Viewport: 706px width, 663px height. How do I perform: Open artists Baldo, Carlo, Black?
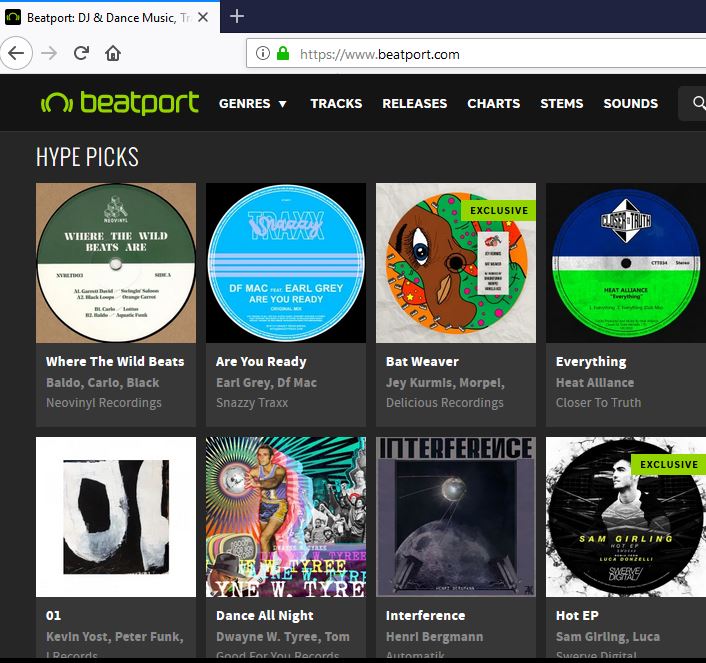click(x=103, y=383)
